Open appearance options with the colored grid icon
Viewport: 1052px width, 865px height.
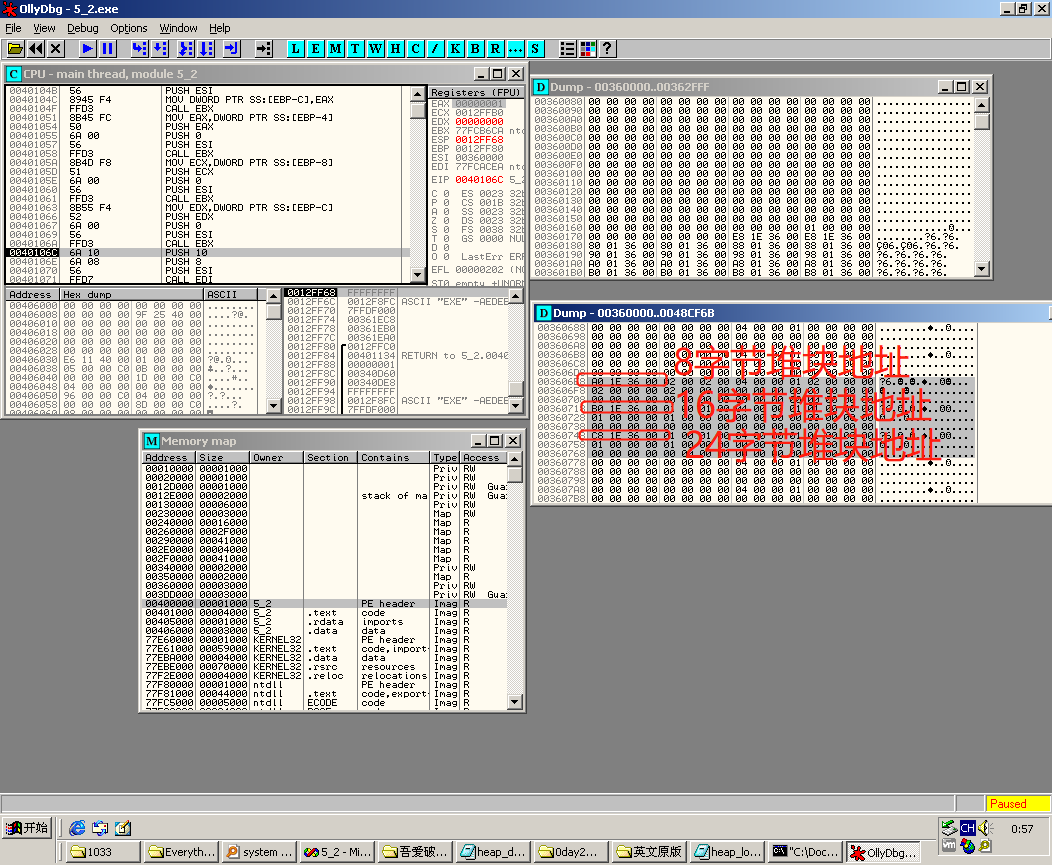pos(587,48)
